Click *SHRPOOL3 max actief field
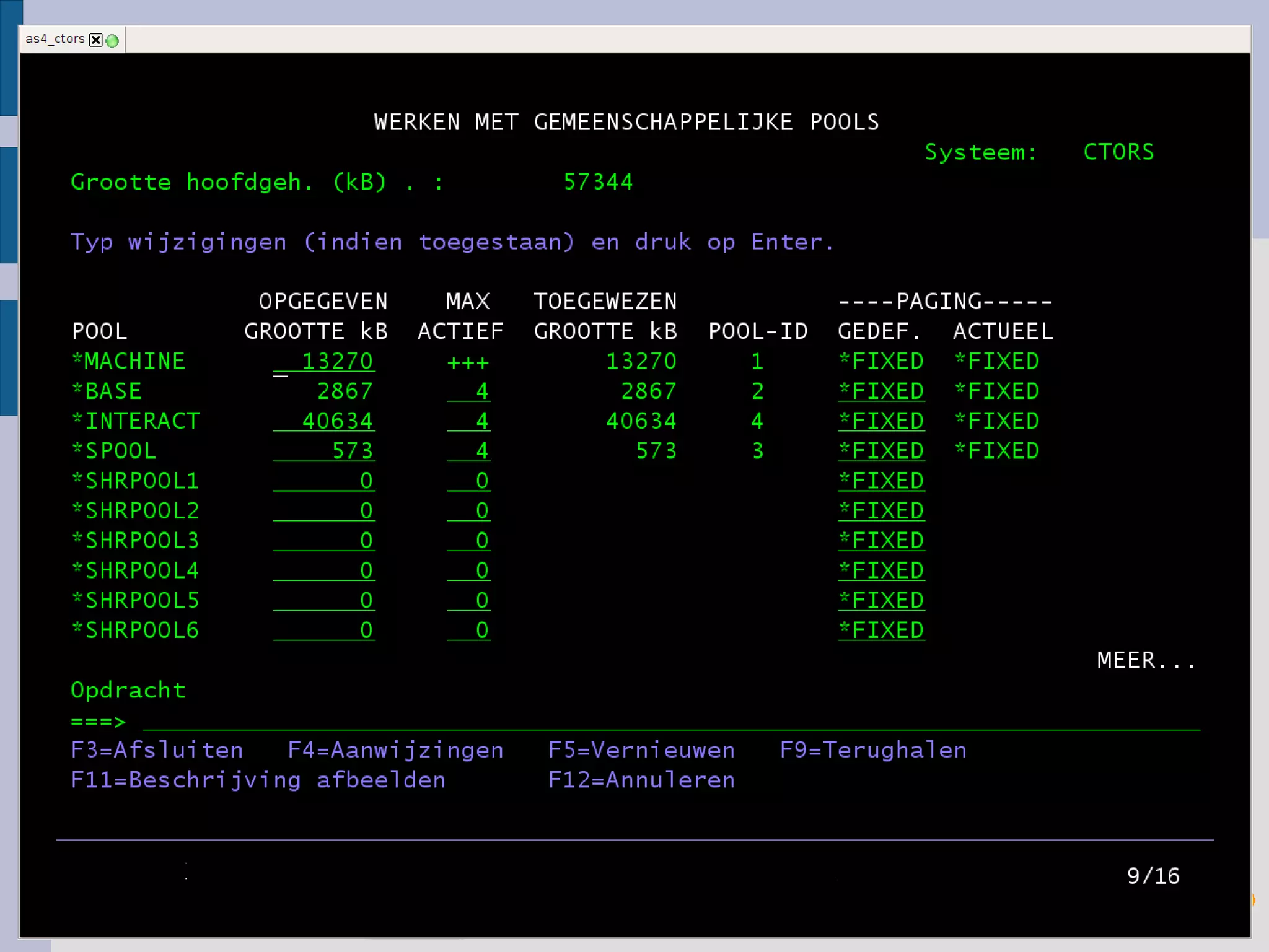 pyautogui.click(x=469, y=541)
